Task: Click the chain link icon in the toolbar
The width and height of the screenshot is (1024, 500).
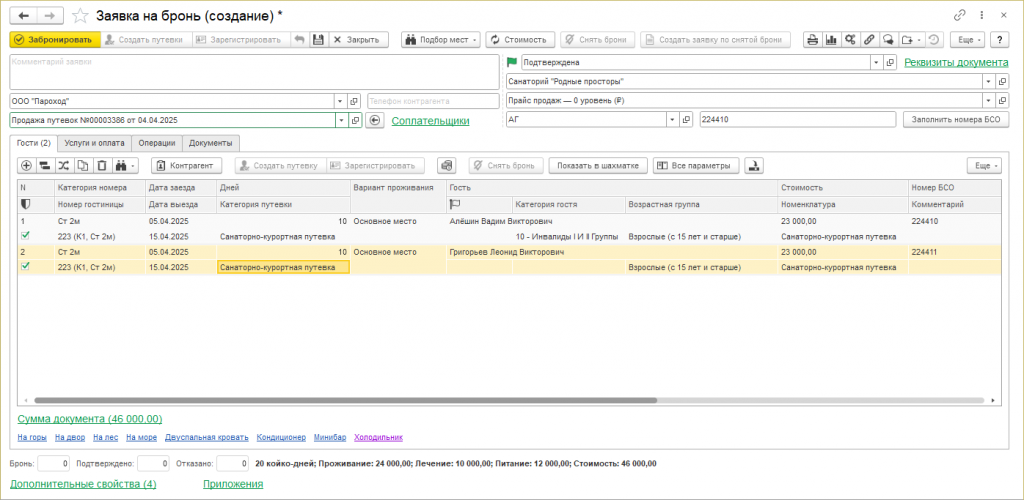Action: click(x=869, y=39)
